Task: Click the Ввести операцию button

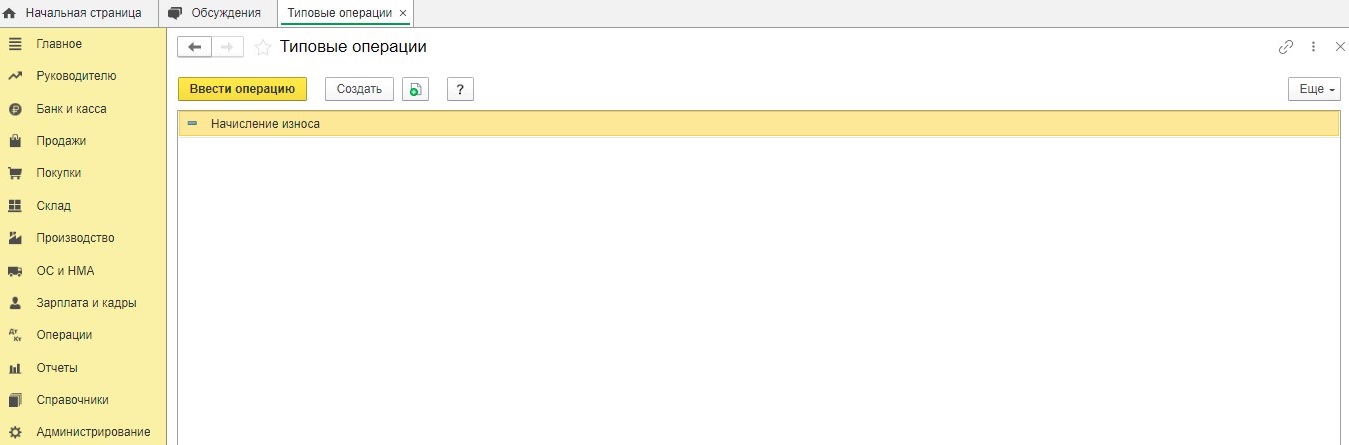Action: coord(242,89)
